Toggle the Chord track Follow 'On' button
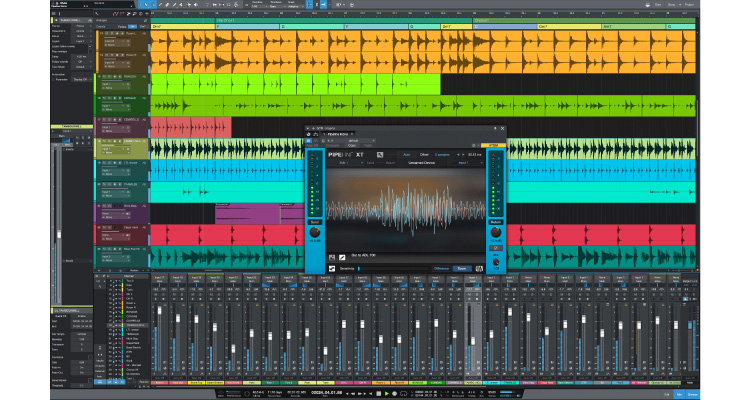The image size is (750, 400). coord(132,26)
